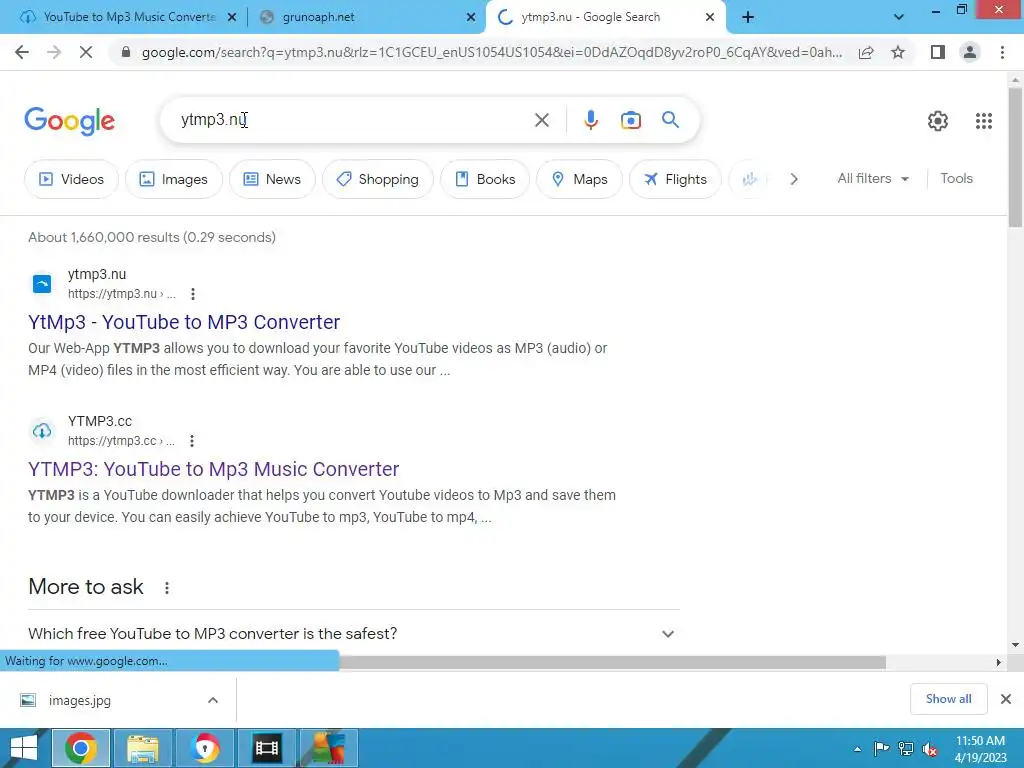Viewport: 1024px width, 768px height.
Task: Clear the Google search box text
Action: (x=541, y=120)
